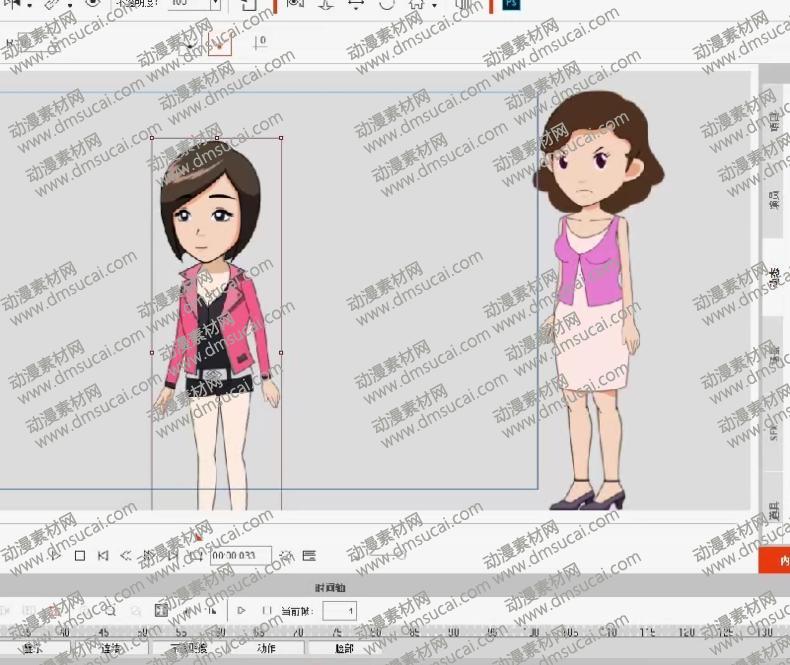
Task: Click frame 45 on the timeline ruler
Action: coord(104,632)
